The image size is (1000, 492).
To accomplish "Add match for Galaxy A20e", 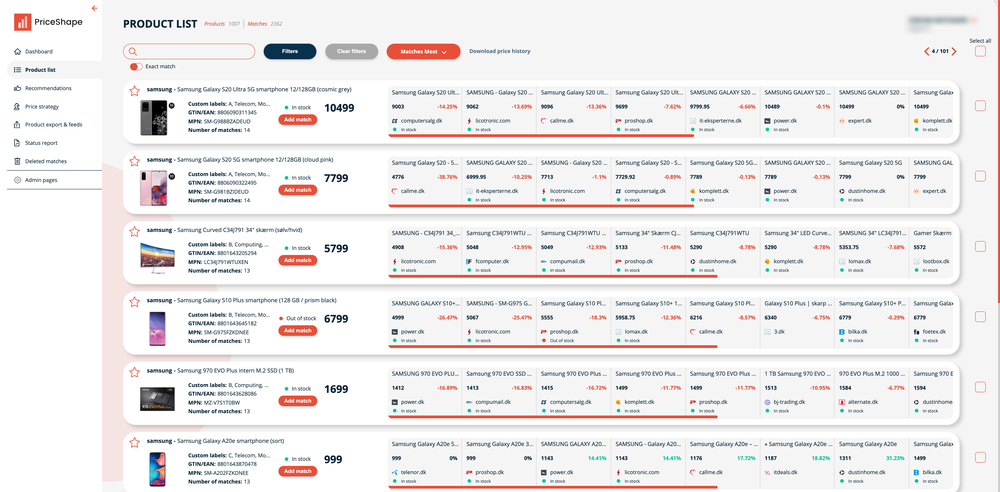I will coord(298,471).
